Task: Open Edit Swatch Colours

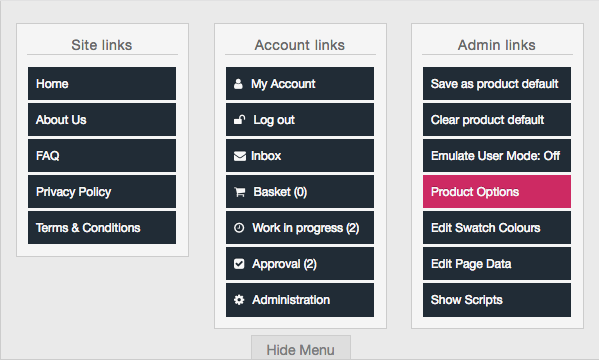Action: pyautogui.click(x=497, y=227)
